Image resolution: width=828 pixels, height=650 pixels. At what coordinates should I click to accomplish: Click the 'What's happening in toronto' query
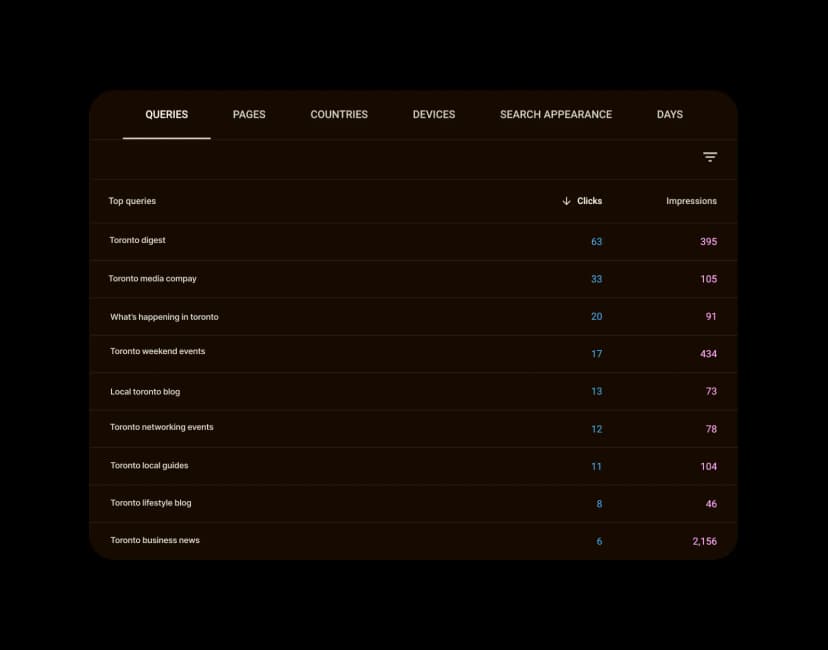[164, 316]
